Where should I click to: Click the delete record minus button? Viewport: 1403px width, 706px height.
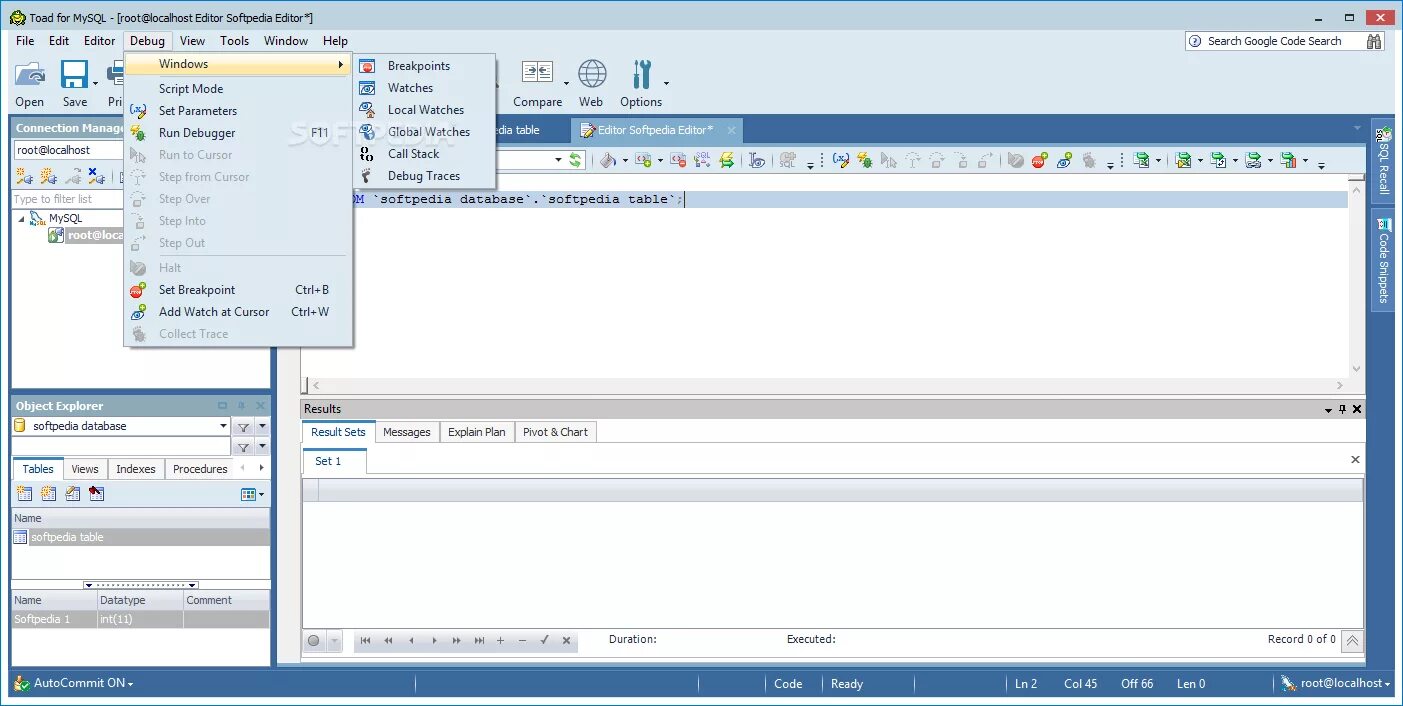(522, 640)
